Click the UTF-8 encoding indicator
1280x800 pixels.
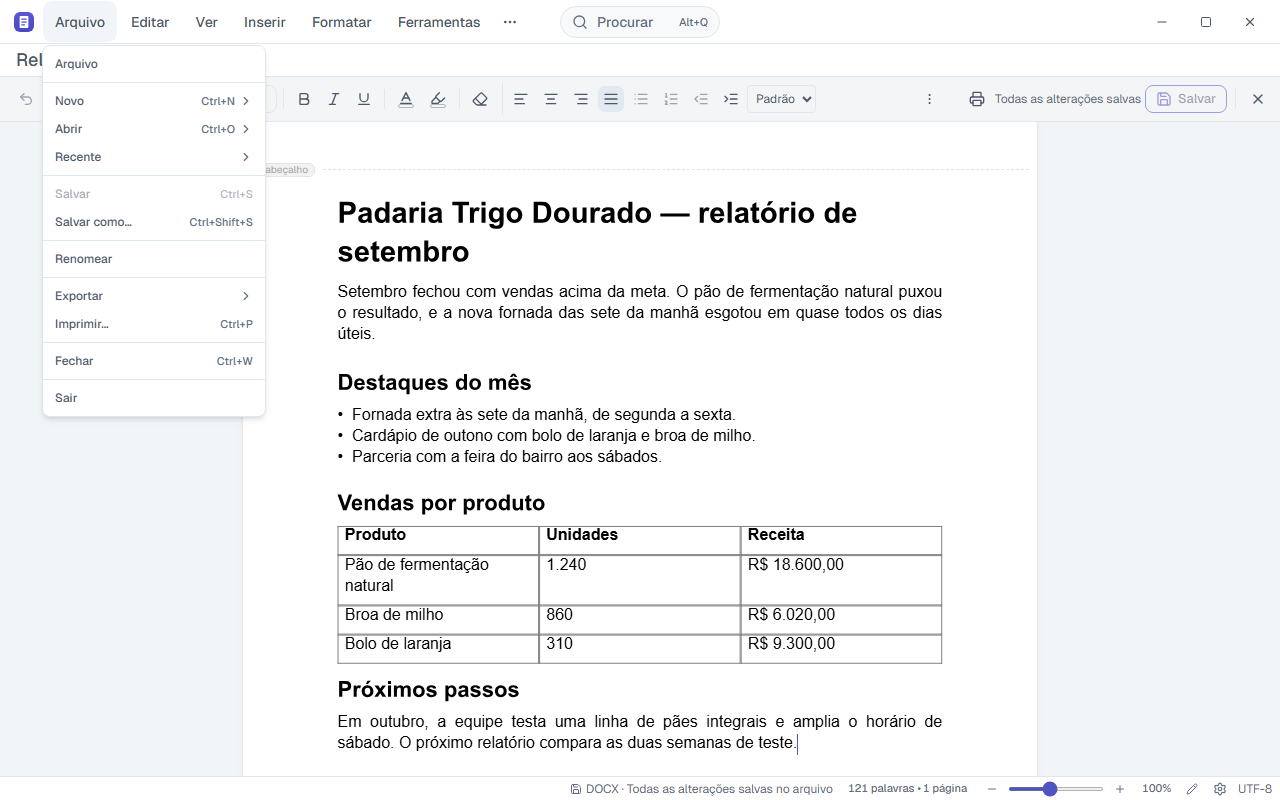tap(1255, 789)
